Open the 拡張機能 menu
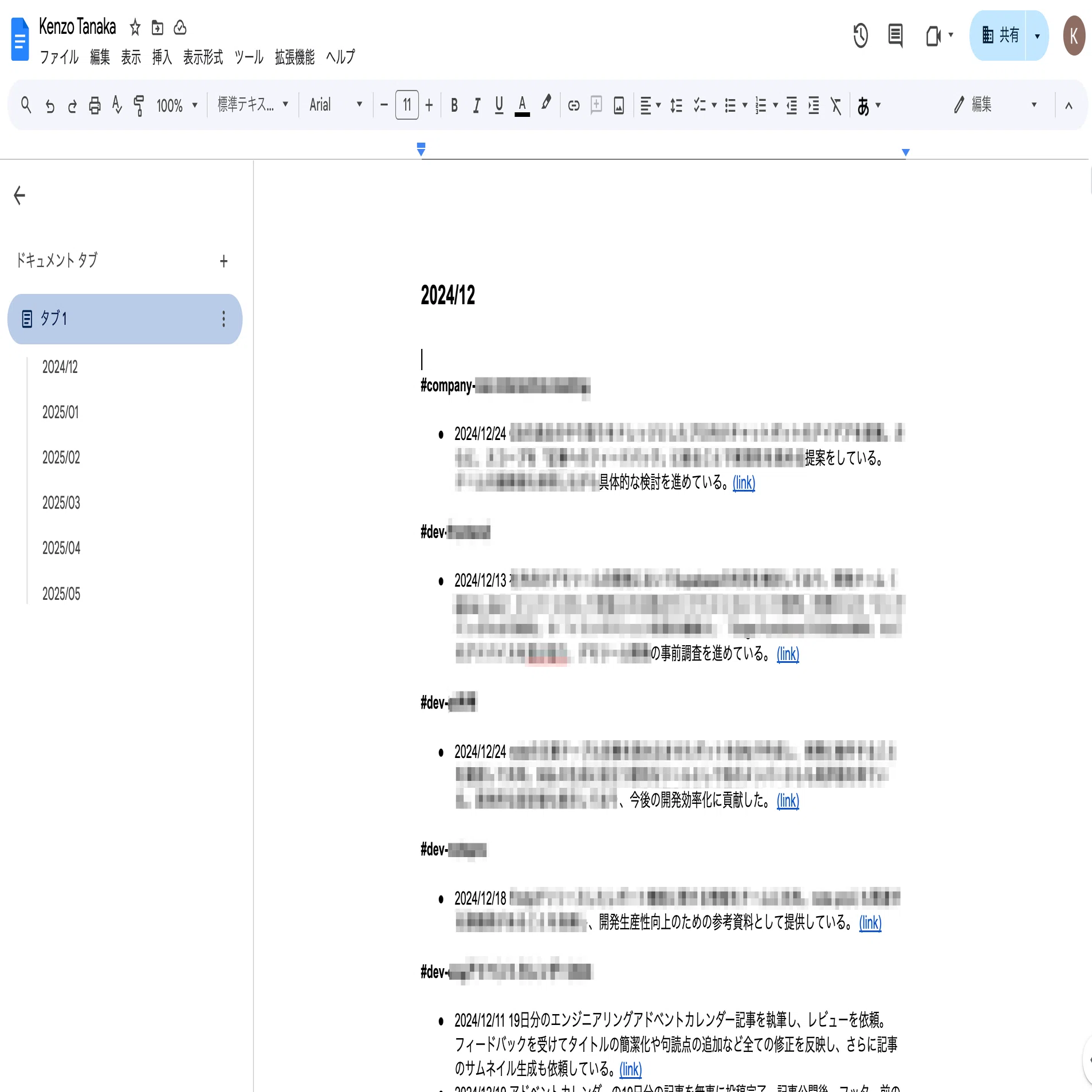1092x1092 pixels. 294,57
